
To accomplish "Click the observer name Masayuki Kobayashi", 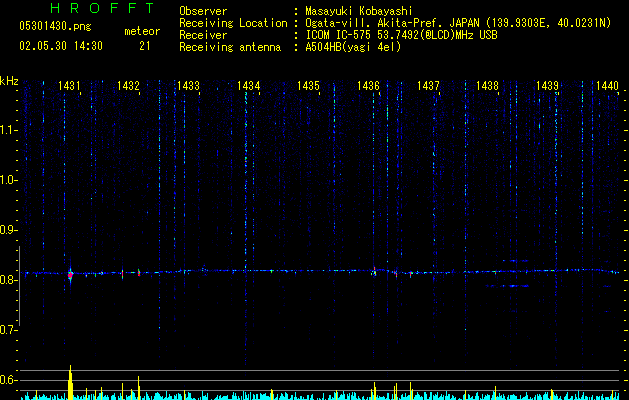I will [x=359, y=11].
